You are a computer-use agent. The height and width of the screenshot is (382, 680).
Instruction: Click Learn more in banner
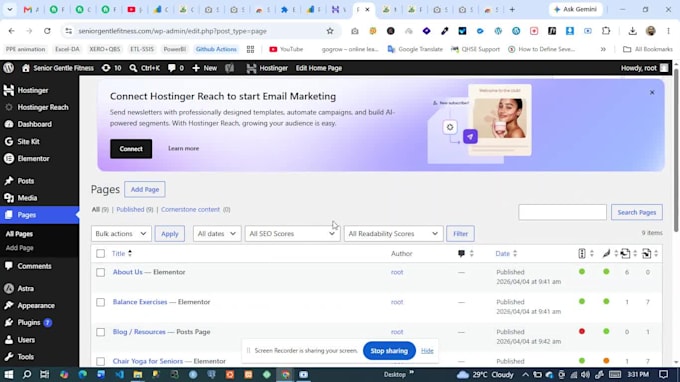pyautogui.click(x=183, y=148)
